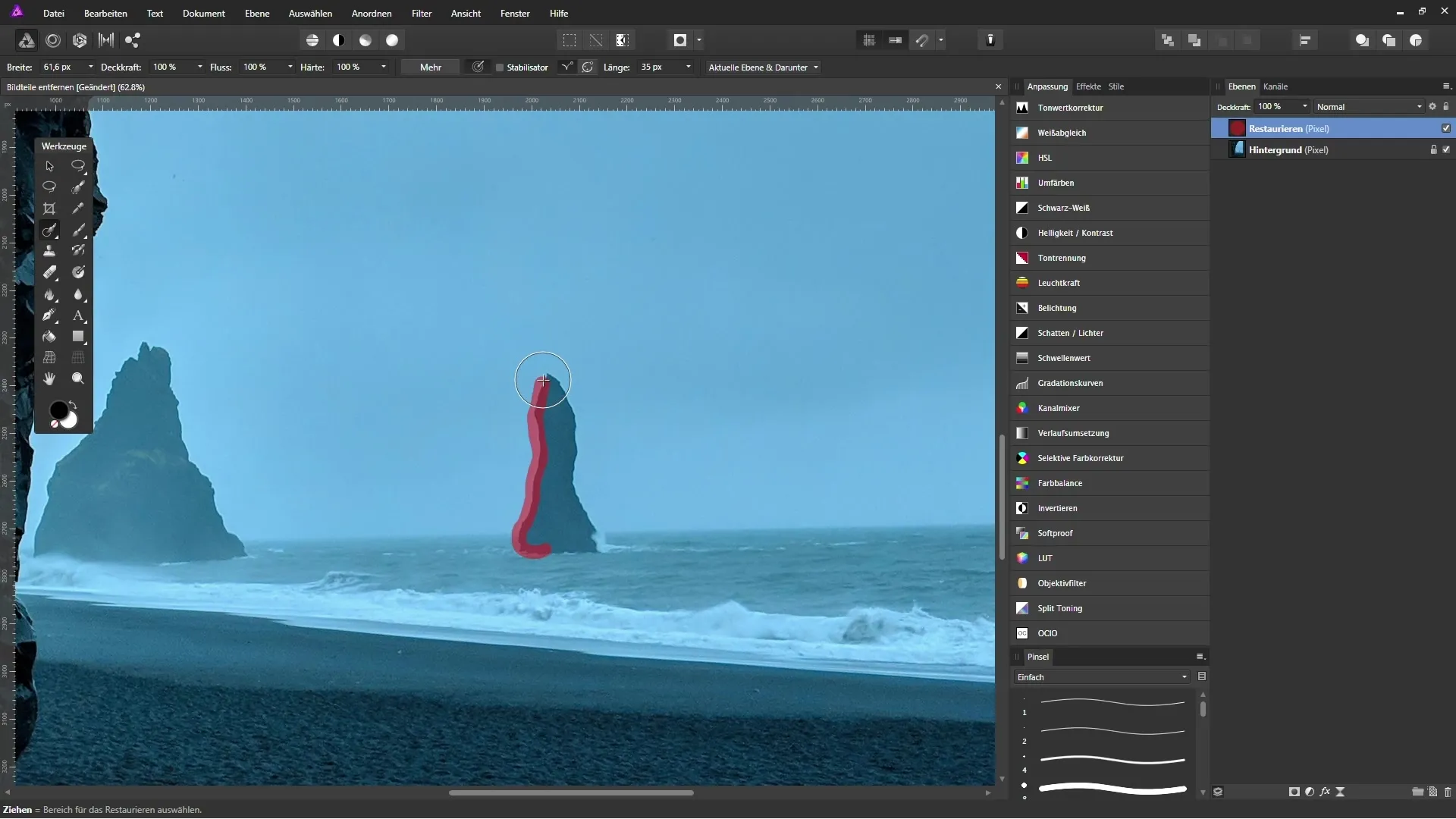Image resolution: width=1456 pixels, height=819 pixels.
Task: Click the Mehr button
Action: coord(430,67)
